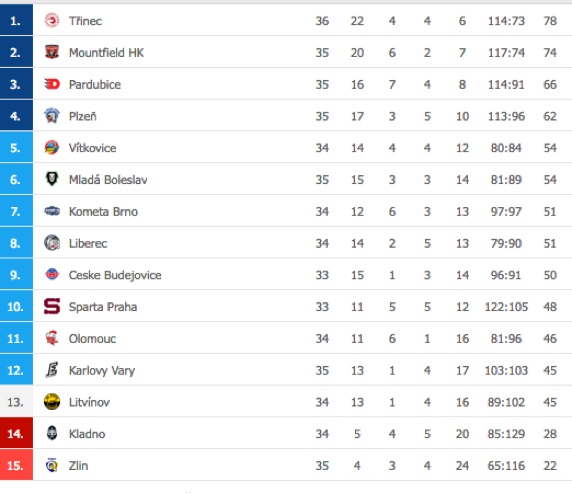Click the Karlovy Vary team logo
This screenshot has height=493, width=572.
[52, 370]
